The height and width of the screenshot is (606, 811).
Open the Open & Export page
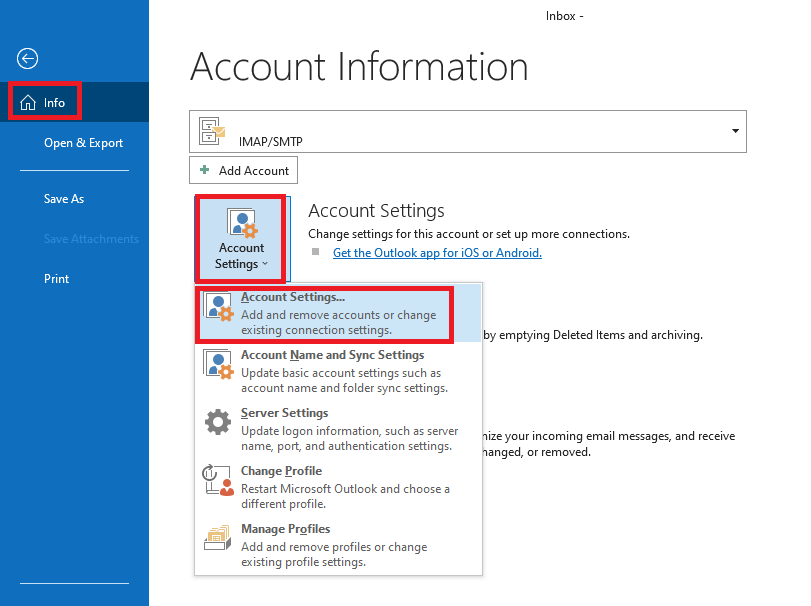coord(83,143)
